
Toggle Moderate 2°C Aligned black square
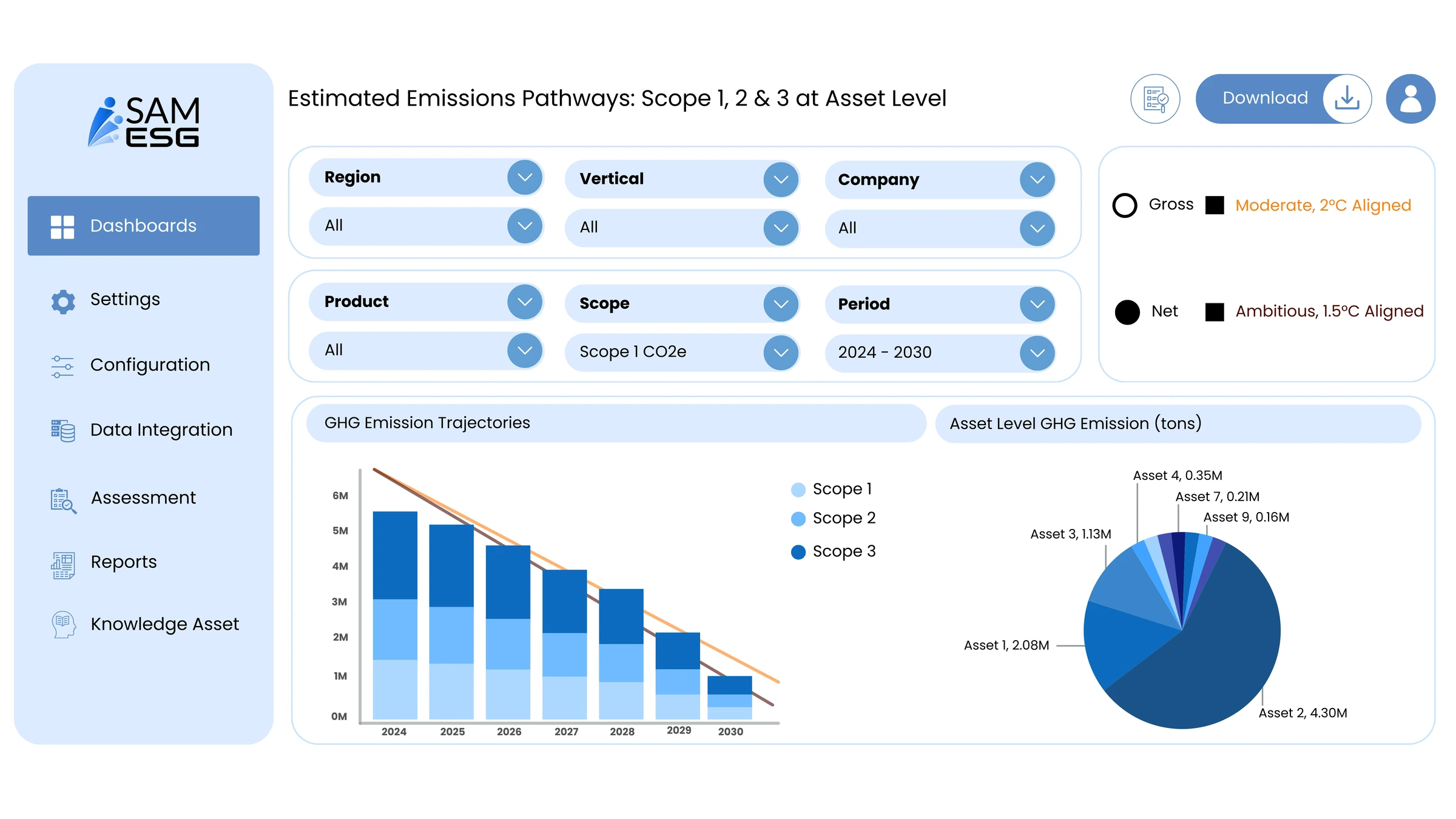click(1215, 205)
